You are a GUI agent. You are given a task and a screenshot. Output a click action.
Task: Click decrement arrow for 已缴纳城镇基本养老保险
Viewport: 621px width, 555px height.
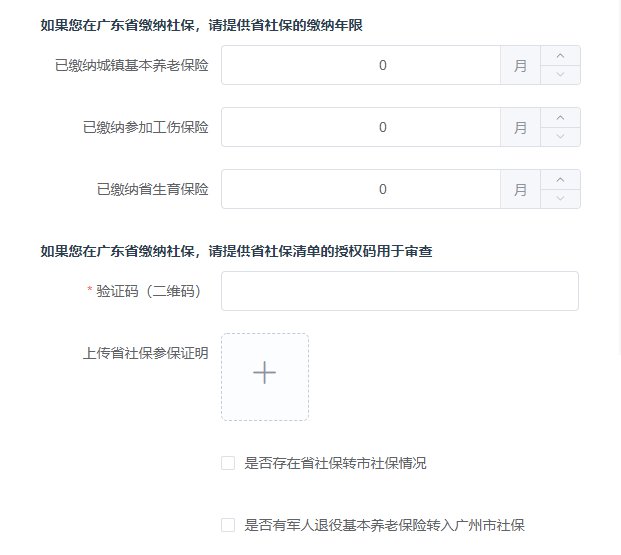(560, 75)
